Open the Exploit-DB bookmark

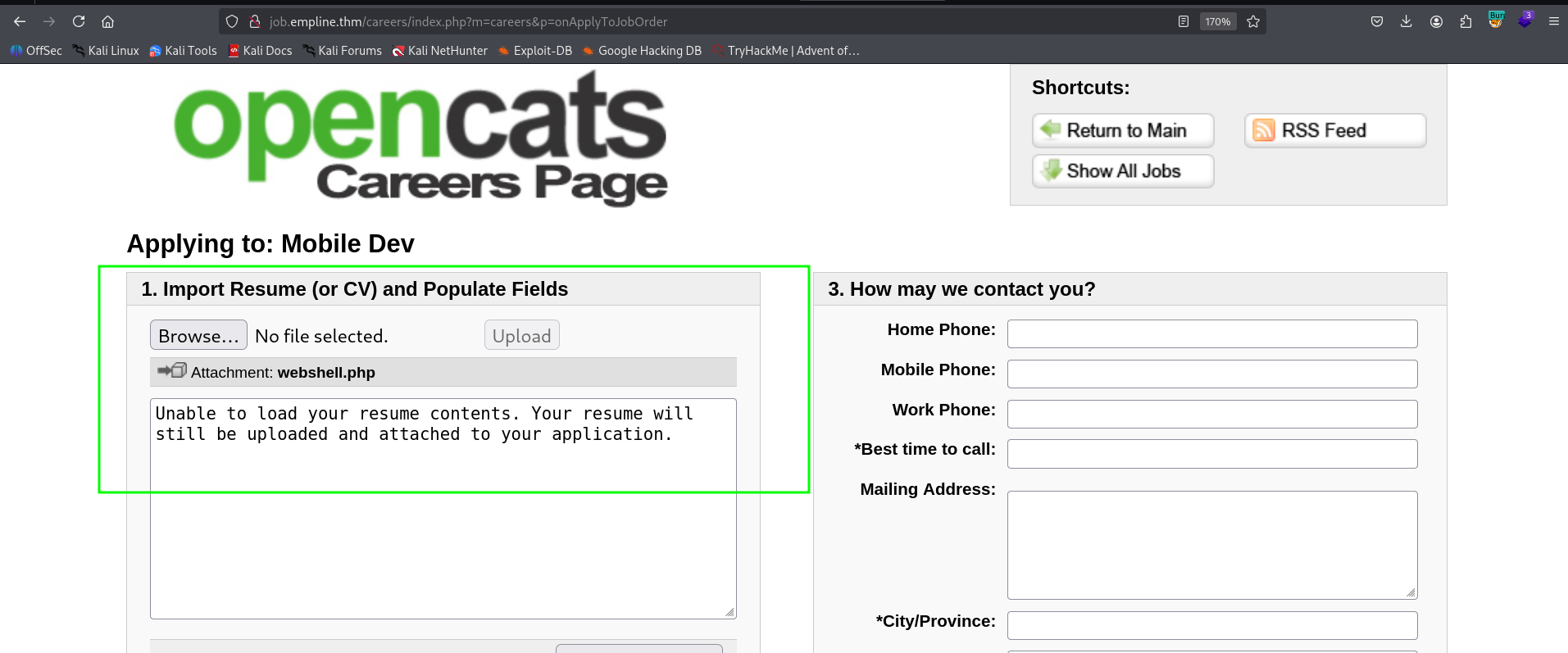pos(535,51)
